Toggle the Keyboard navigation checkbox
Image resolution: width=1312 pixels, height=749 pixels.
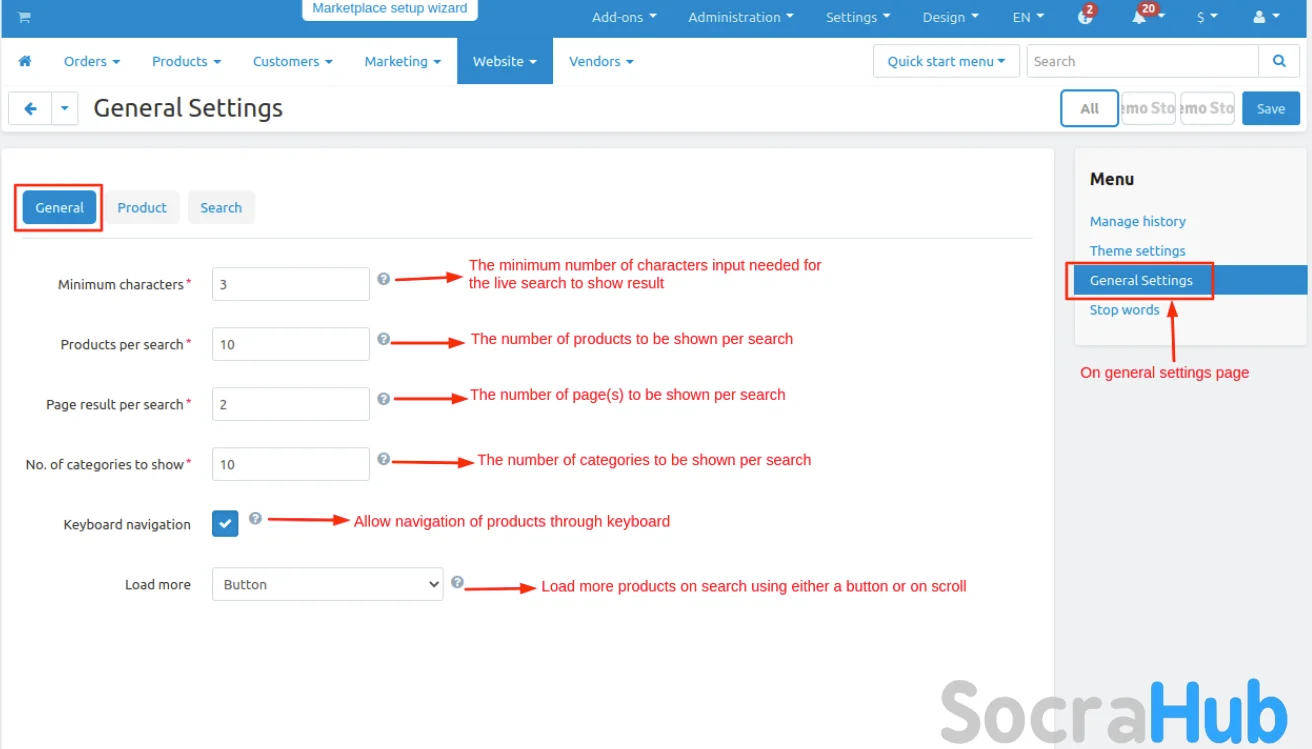(x=225, y=523)
